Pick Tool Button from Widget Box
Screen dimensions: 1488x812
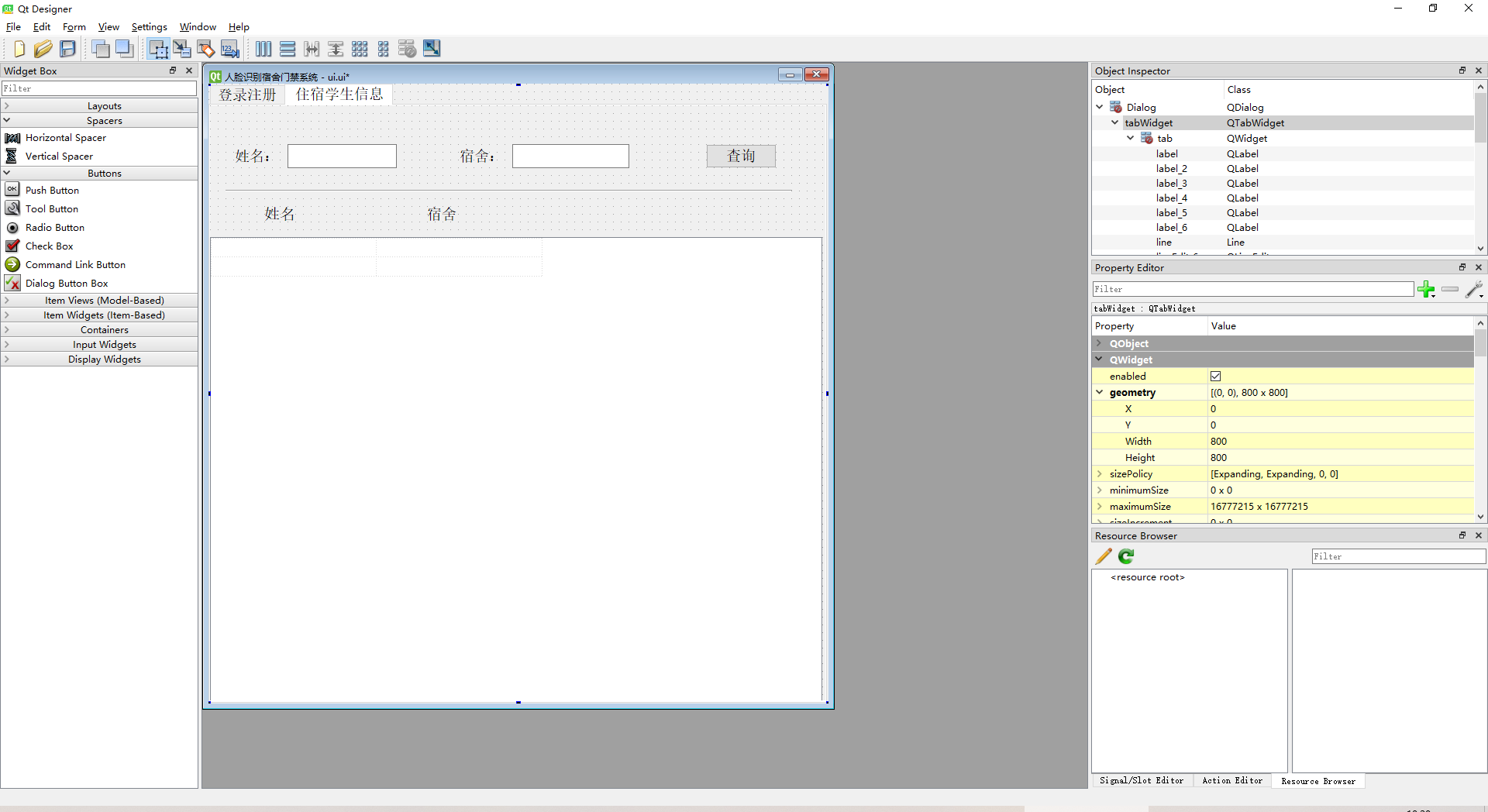[51, 209]
